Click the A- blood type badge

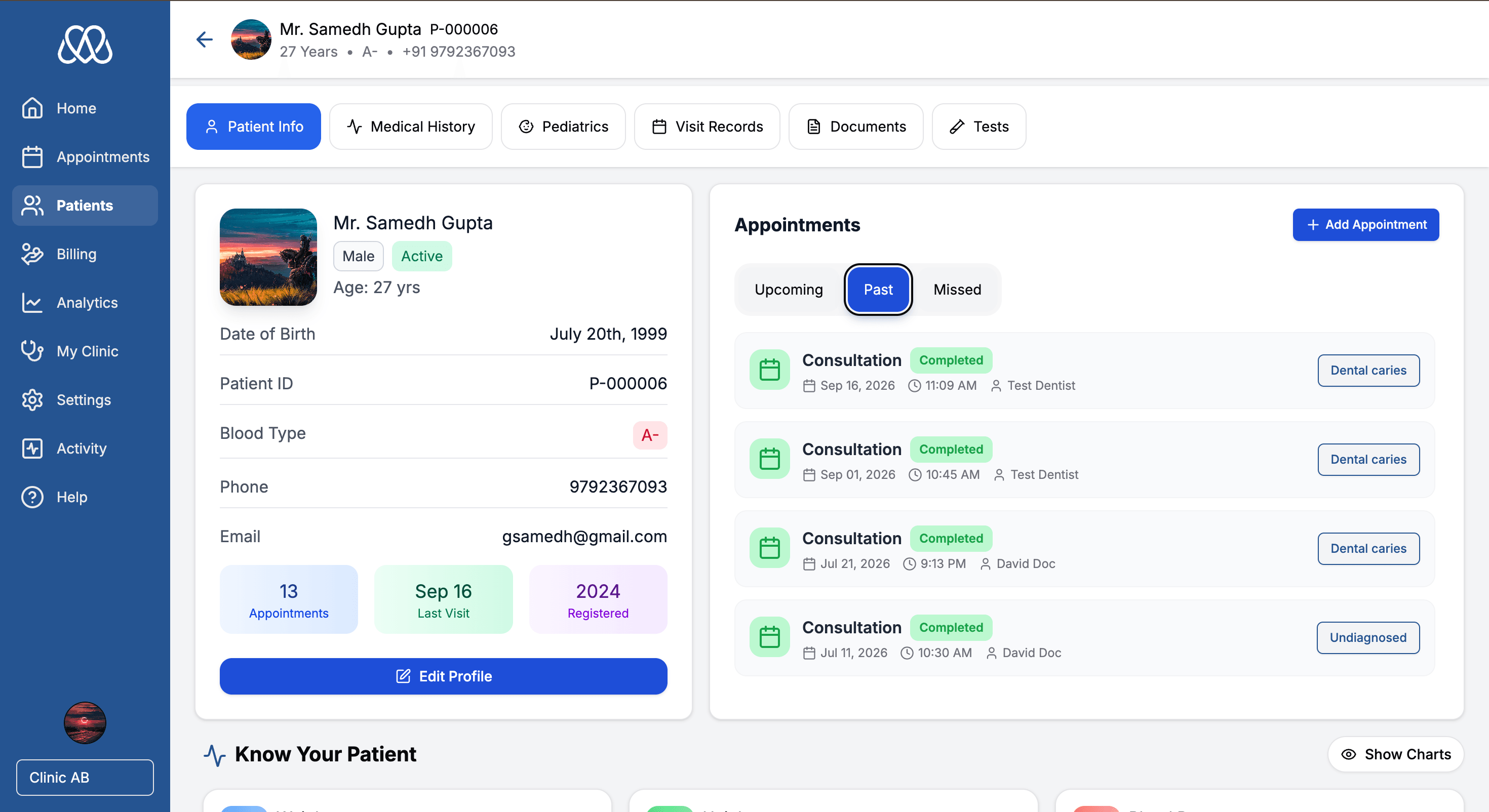coord(650,435)
